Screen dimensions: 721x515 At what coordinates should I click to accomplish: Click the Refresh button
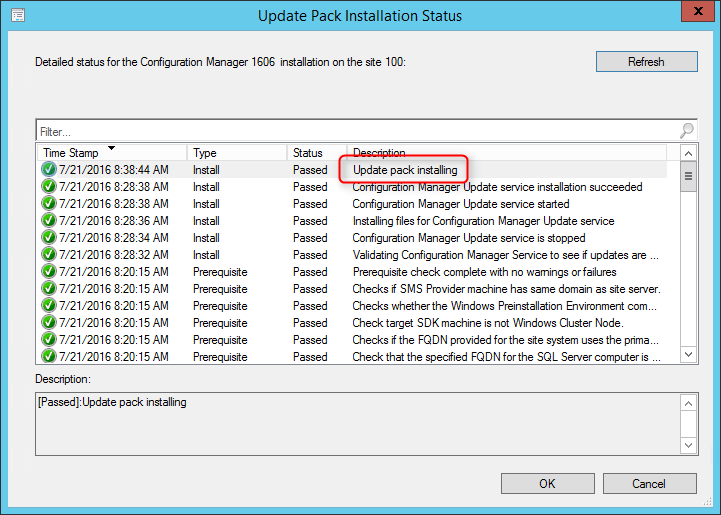(x=647, y=62)
